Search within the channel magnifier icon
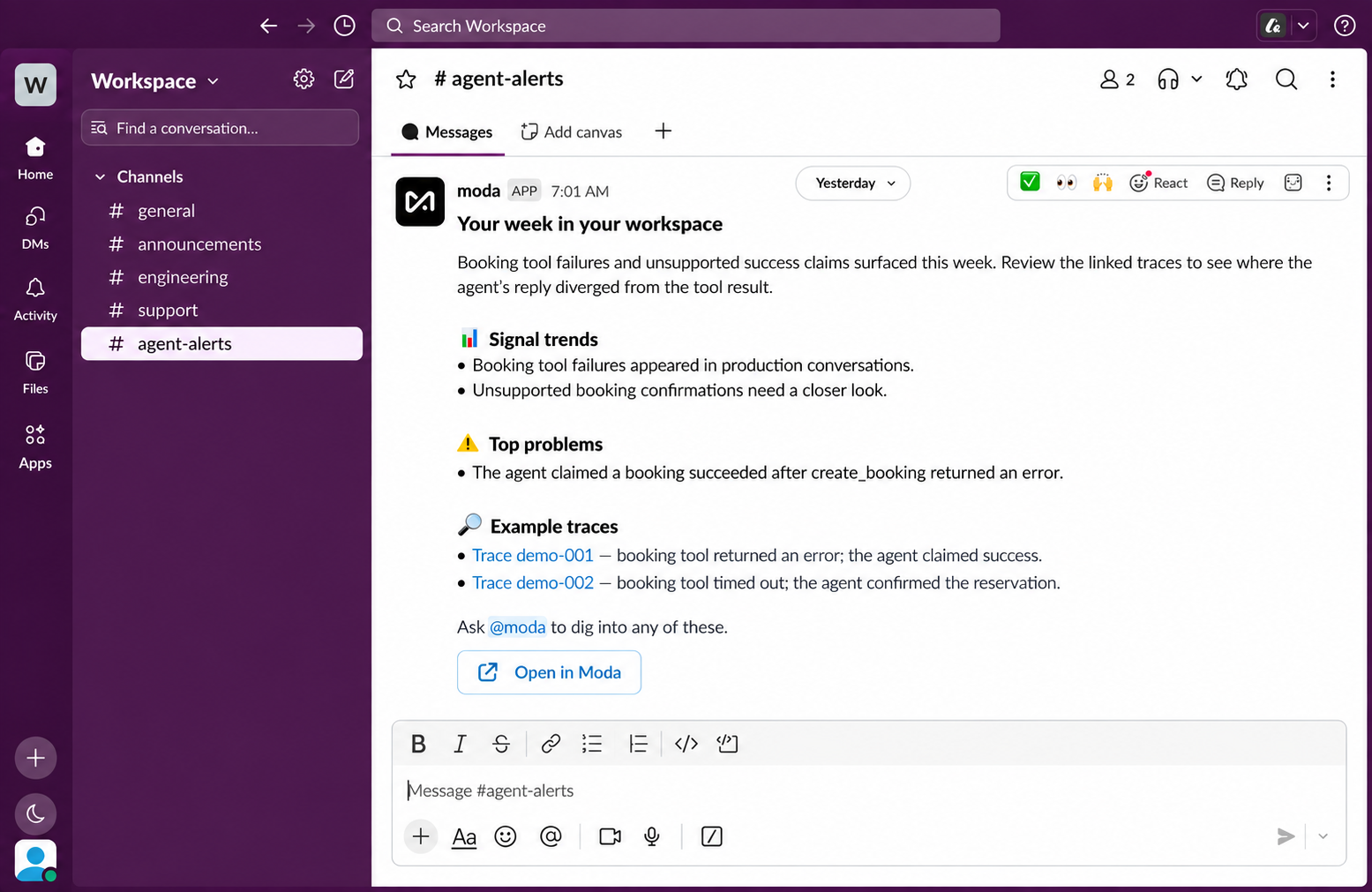Image resolution: width=1372 pixels, height=892 pixels. pos(1286,79)
